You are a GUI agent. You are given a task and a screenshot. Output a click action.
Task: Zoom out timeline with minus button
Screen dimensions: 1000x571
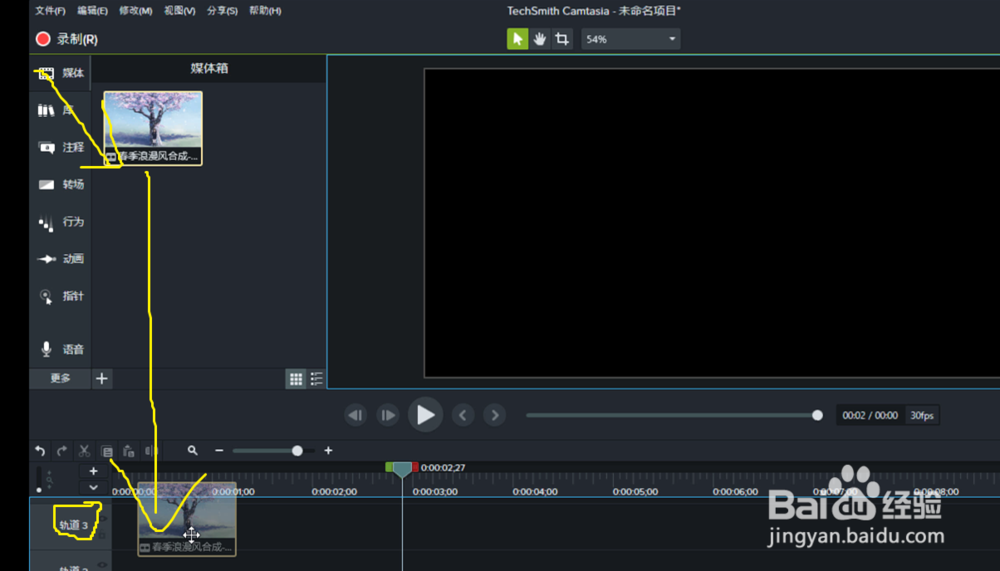coord(219,450)
